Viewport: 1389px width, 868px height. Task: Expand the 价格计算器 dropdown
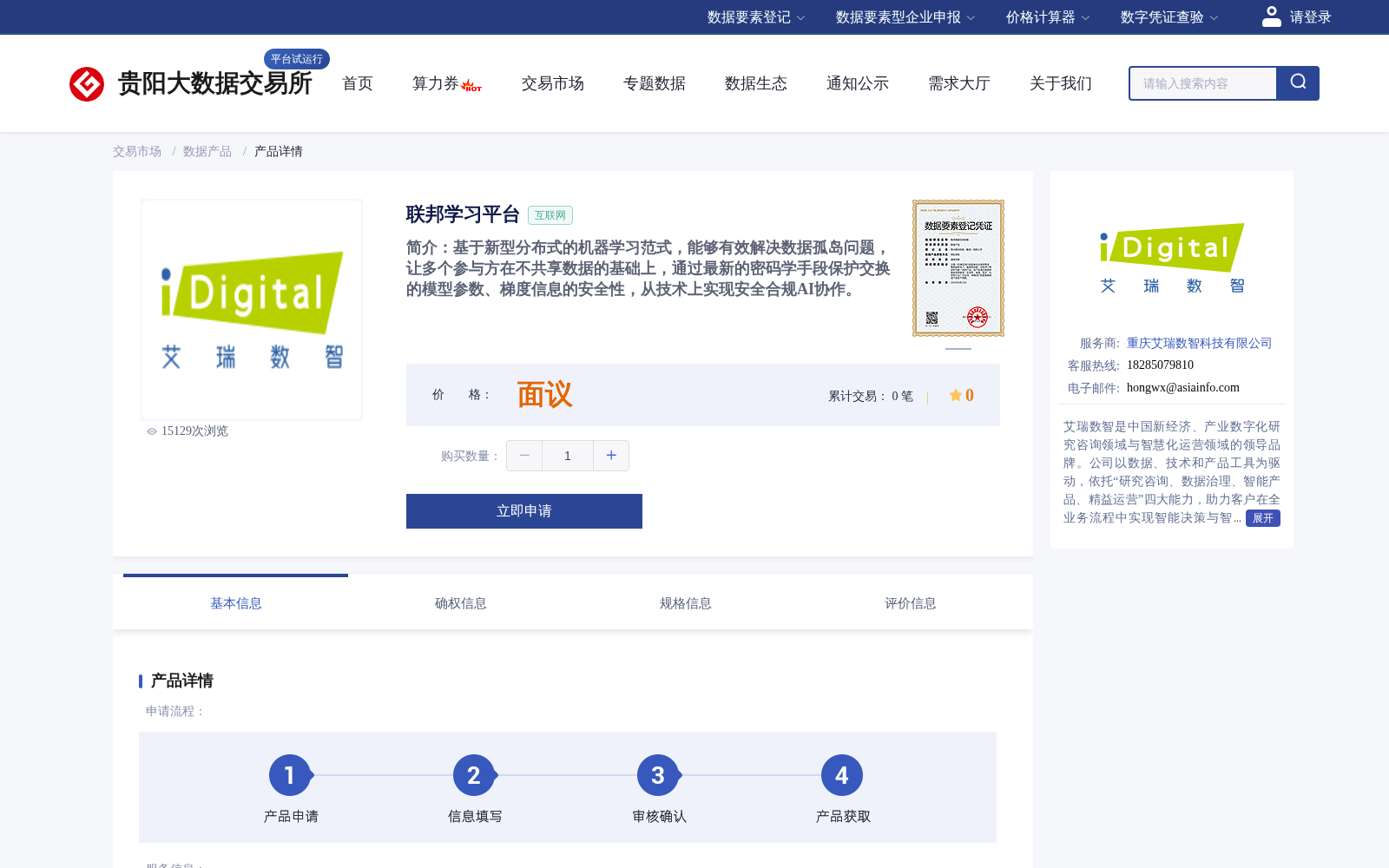click(1048, 17)
